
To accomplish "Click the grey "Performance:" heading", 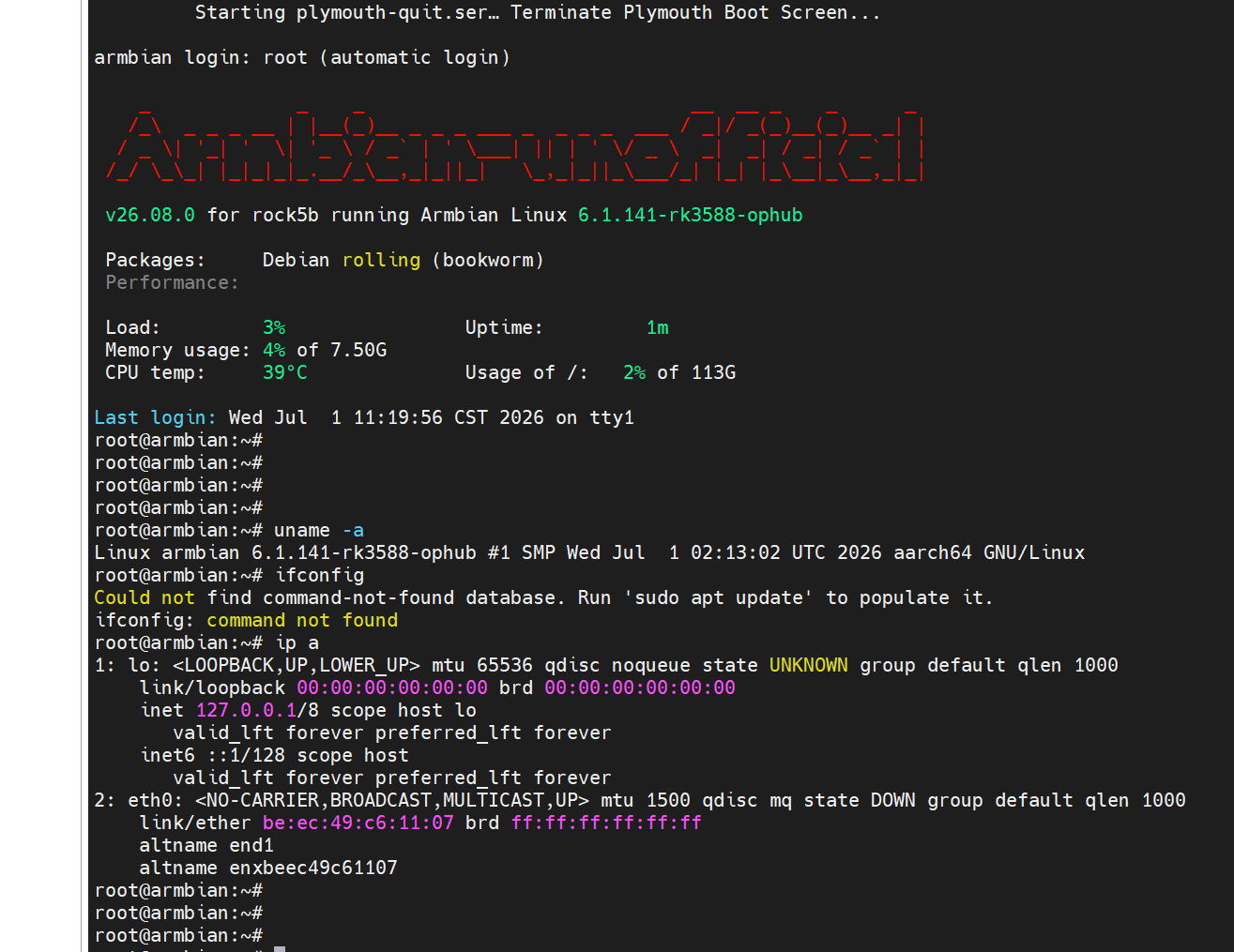I will point(173,283).
